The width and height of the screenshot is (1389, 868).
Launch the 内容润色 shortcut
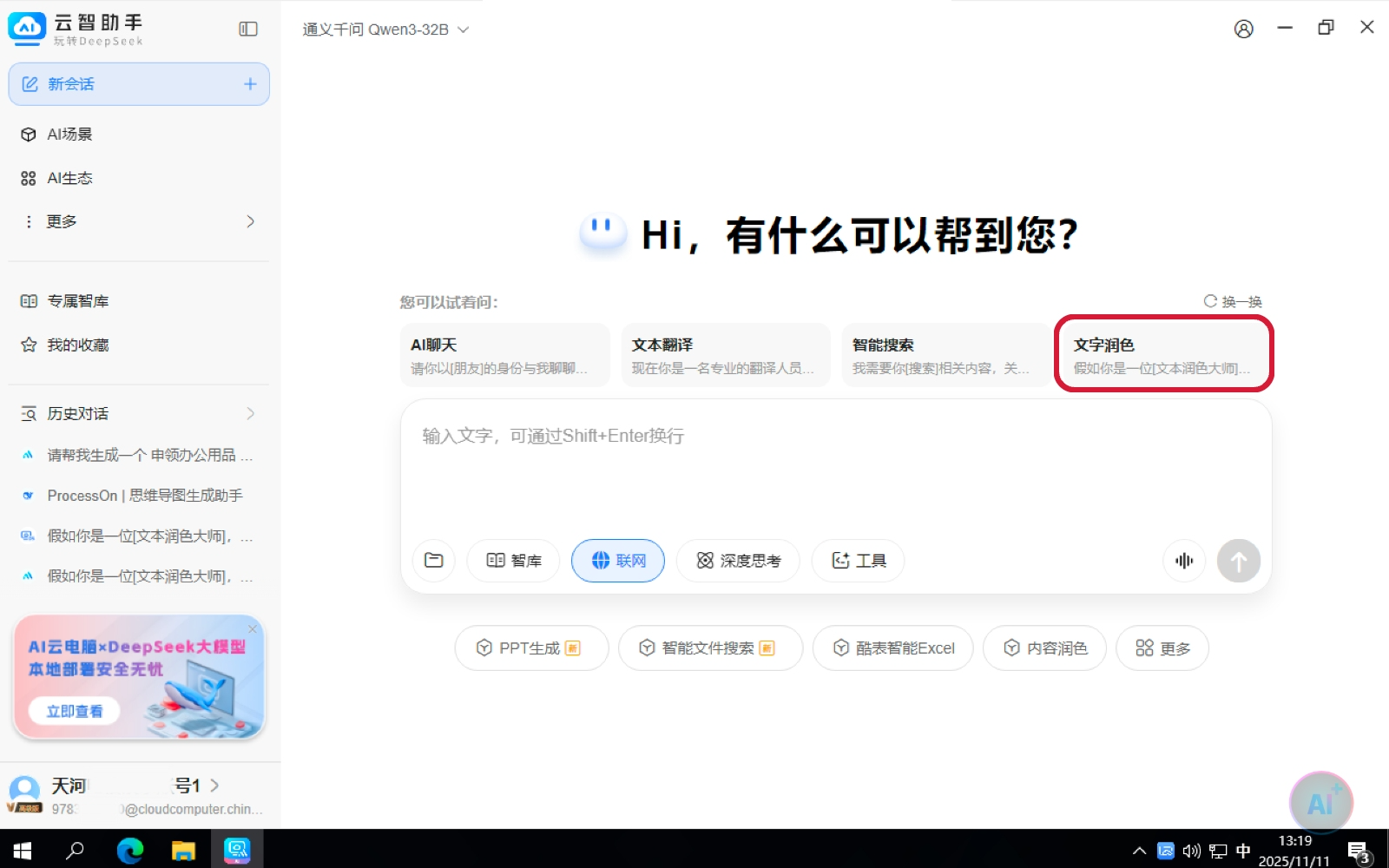point(1044,648)
